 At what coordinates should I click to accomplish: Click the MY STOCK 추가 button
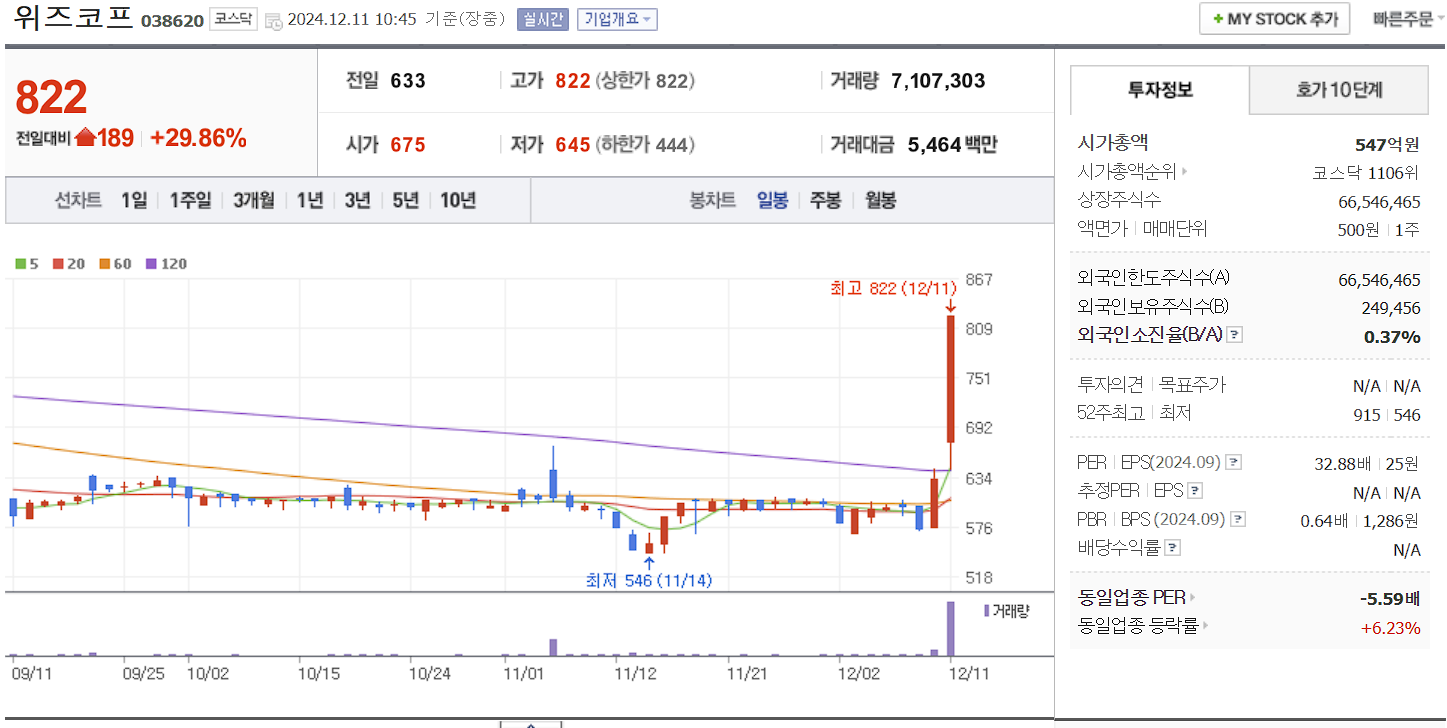[x=1273, y=17]
